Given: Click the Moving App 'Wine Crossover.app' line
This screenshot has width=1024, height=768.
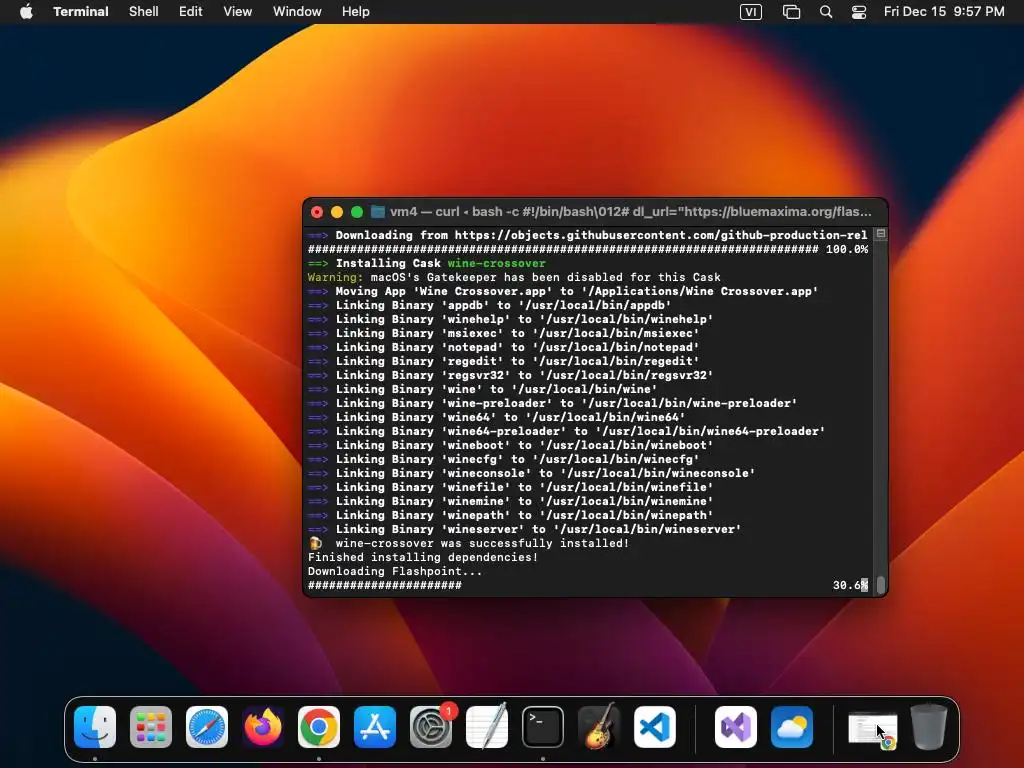Looking at the screenshot, I should (x=563, y=291).
